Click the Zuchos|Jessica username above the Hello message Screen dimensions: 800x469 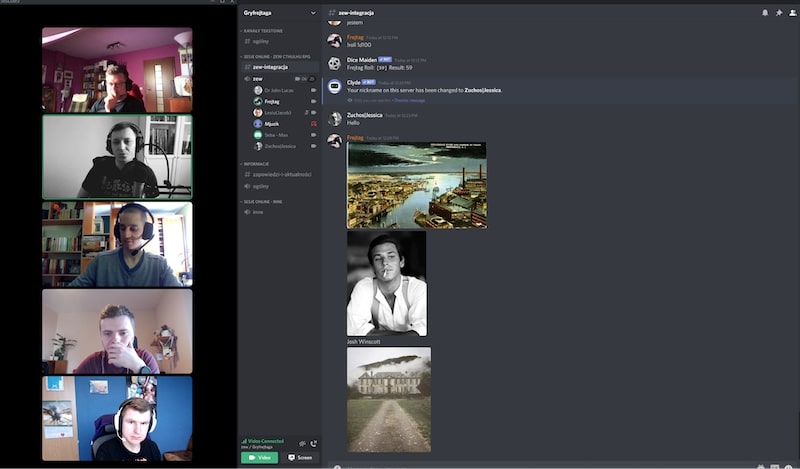365,115
